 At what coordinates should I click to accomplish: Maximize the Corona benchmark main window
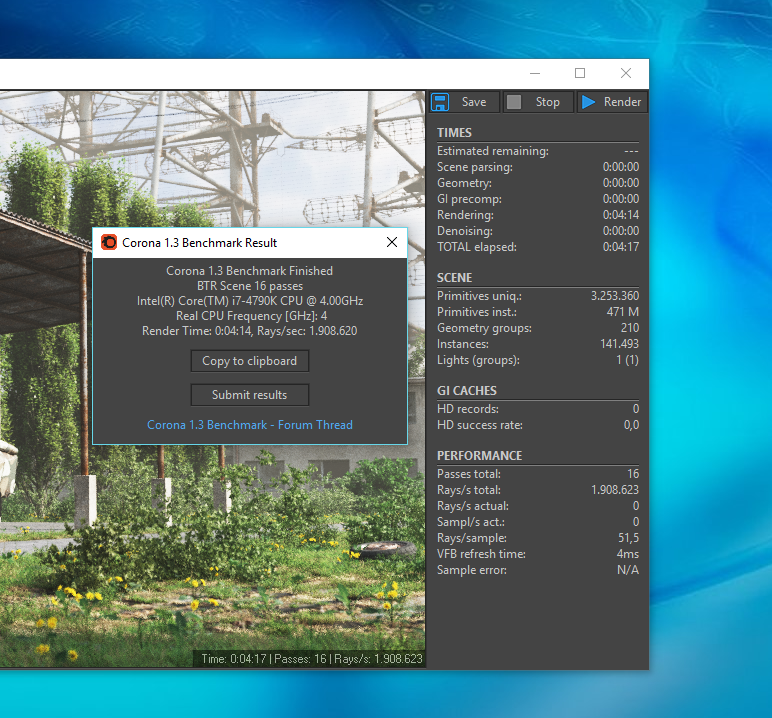click(580, 73)
